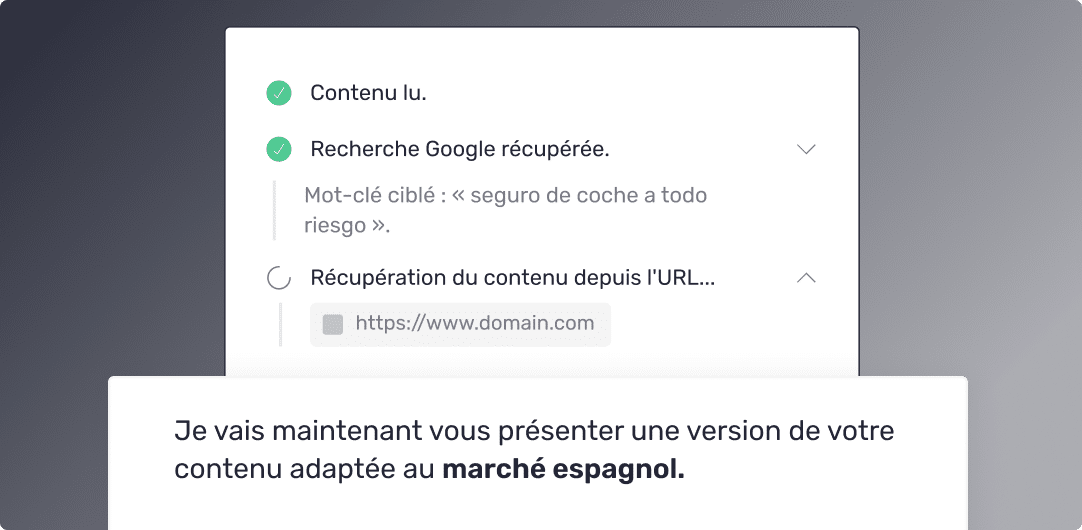Click the words "contenu adaptée au" in the message
The height and width of the screenshot is (530, 1082).
click(304, 469)
